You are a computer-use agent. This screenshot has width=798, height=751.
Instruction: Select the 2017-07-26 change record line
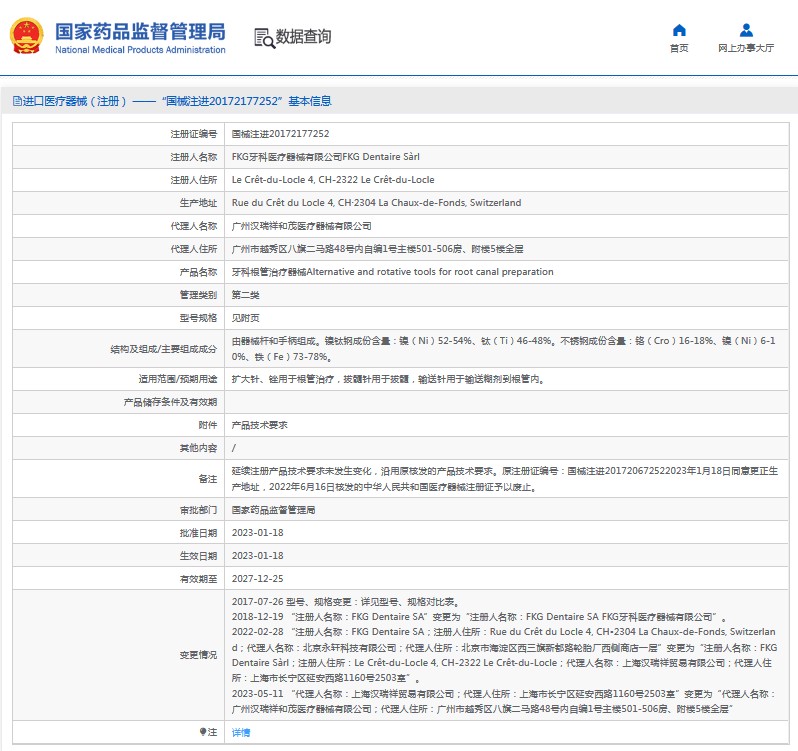coord(346,602)
